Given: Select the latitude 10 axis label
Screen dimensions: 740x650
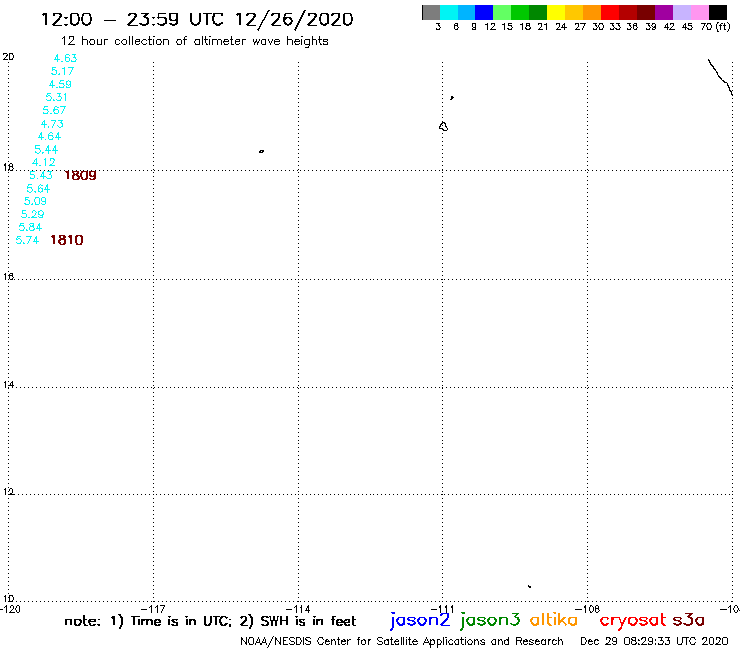Looking at the screenshot, I should pyautogui.click(x=8, y=599).
